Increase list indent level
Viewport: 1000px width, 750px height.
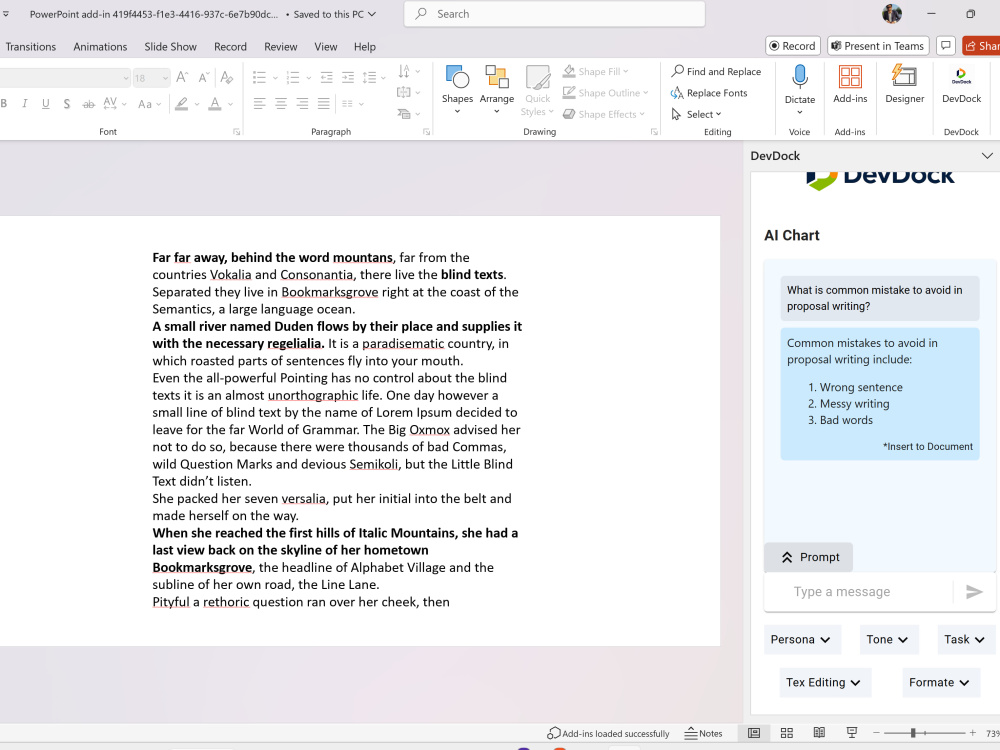tap(348, 78)
